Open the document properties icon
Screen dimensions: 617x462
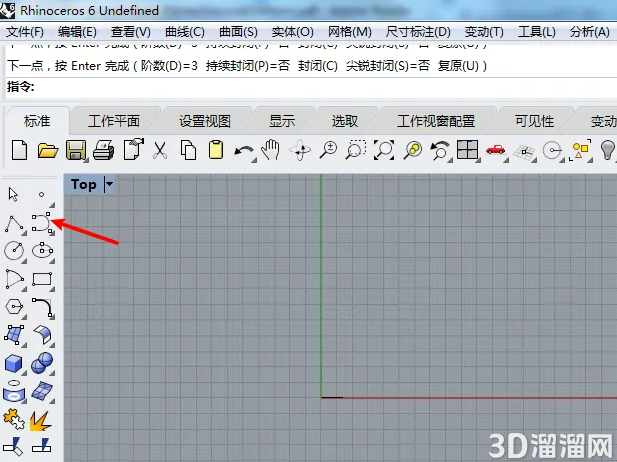pos(133,149)
